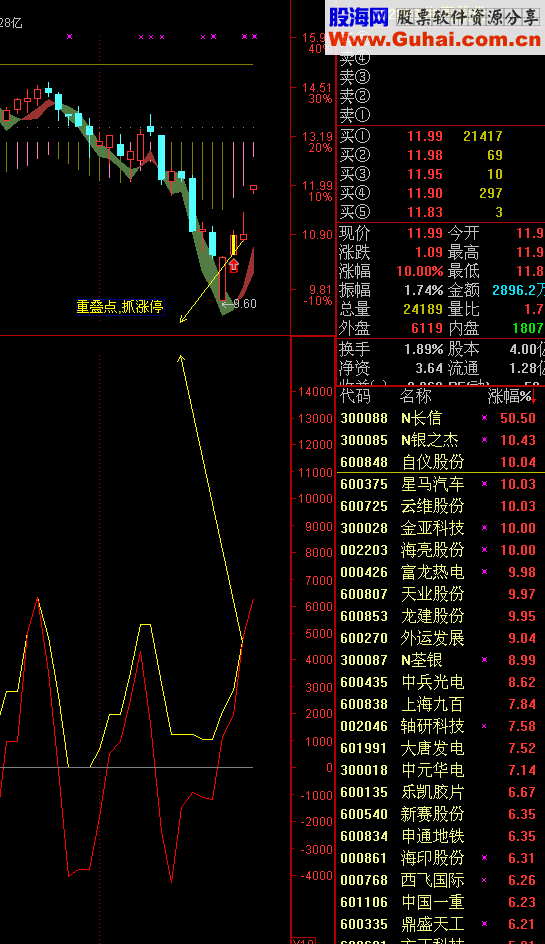This screenshot has width=545, height=944.
Task: Select stock row 000768 西飞国际
Action: [440, 880]
